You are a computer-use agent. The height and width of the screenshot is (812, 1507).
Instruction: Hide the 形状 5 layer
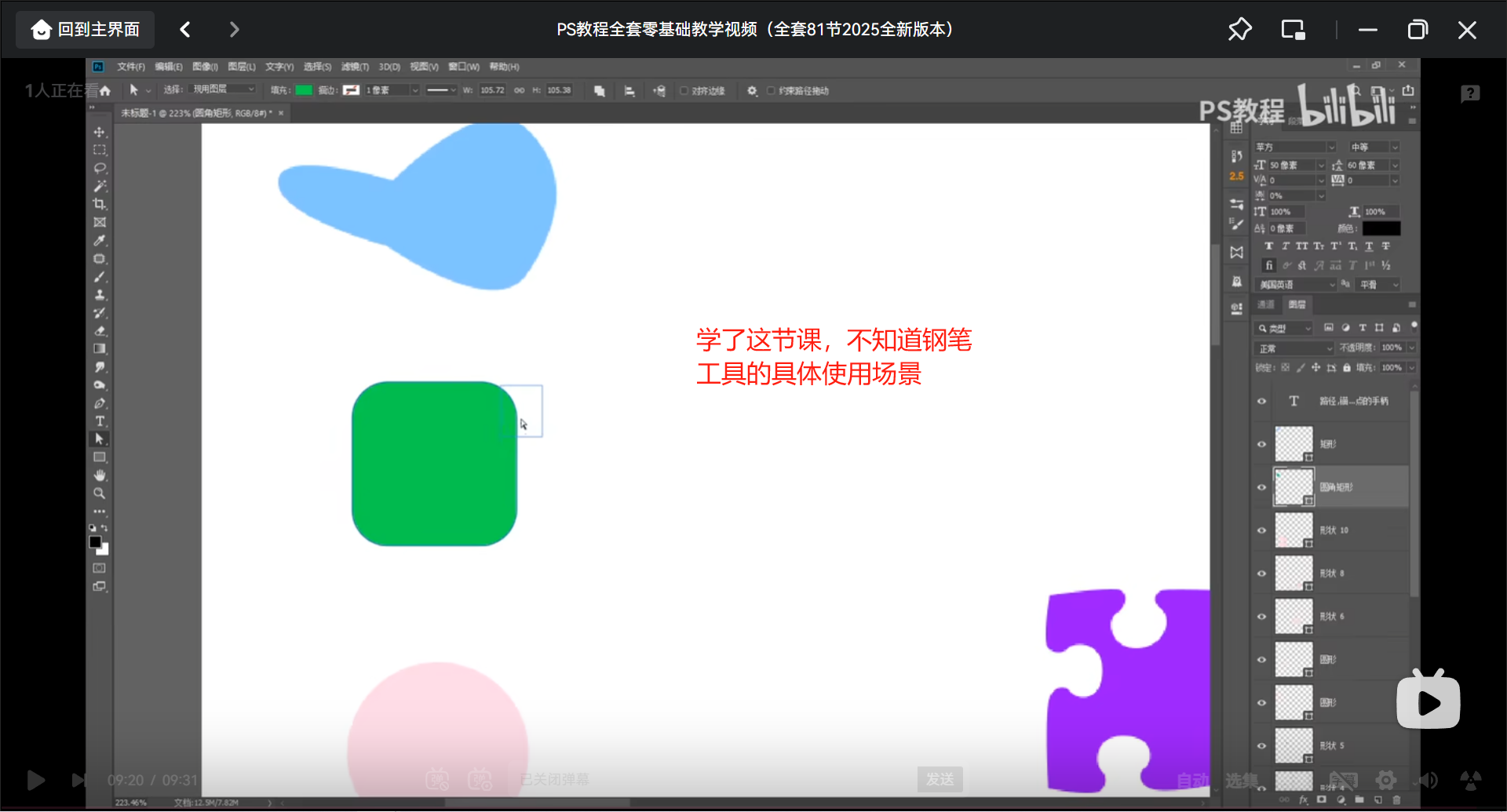pos(1262,746)
